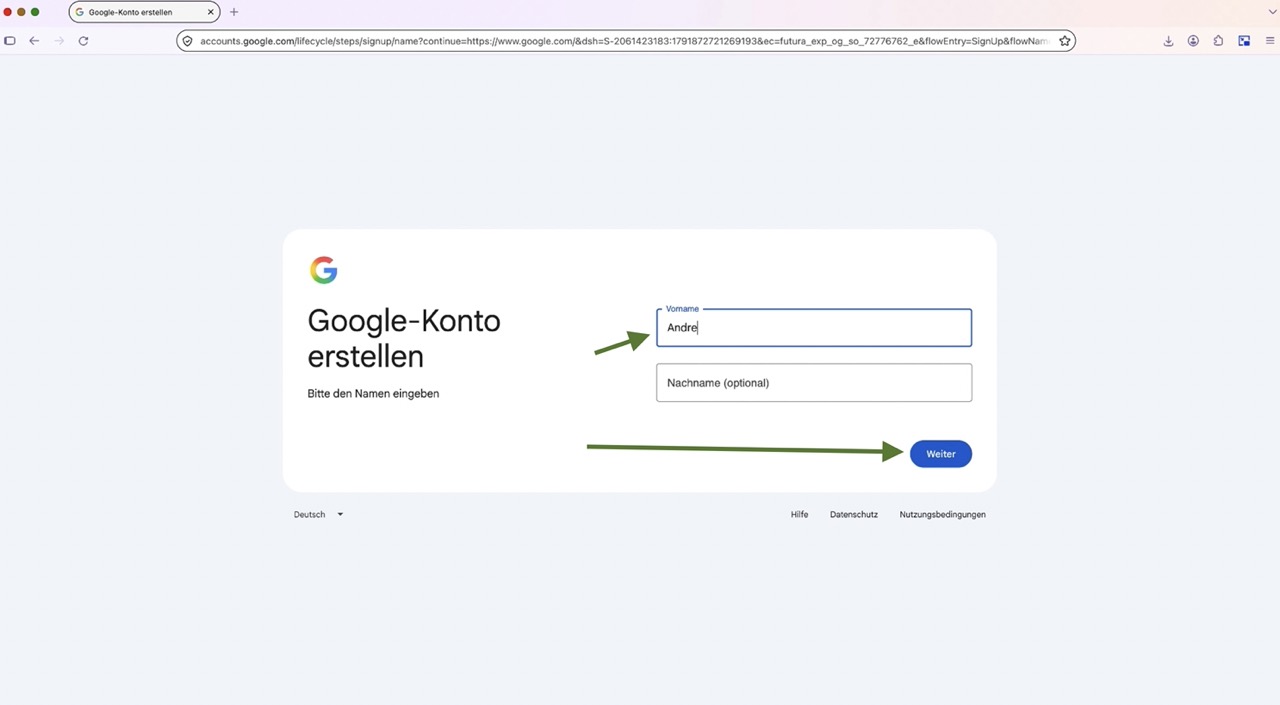Click the Vorname input field
The width and height of the screenshot is (1280, 705).
tap(814, 328)
